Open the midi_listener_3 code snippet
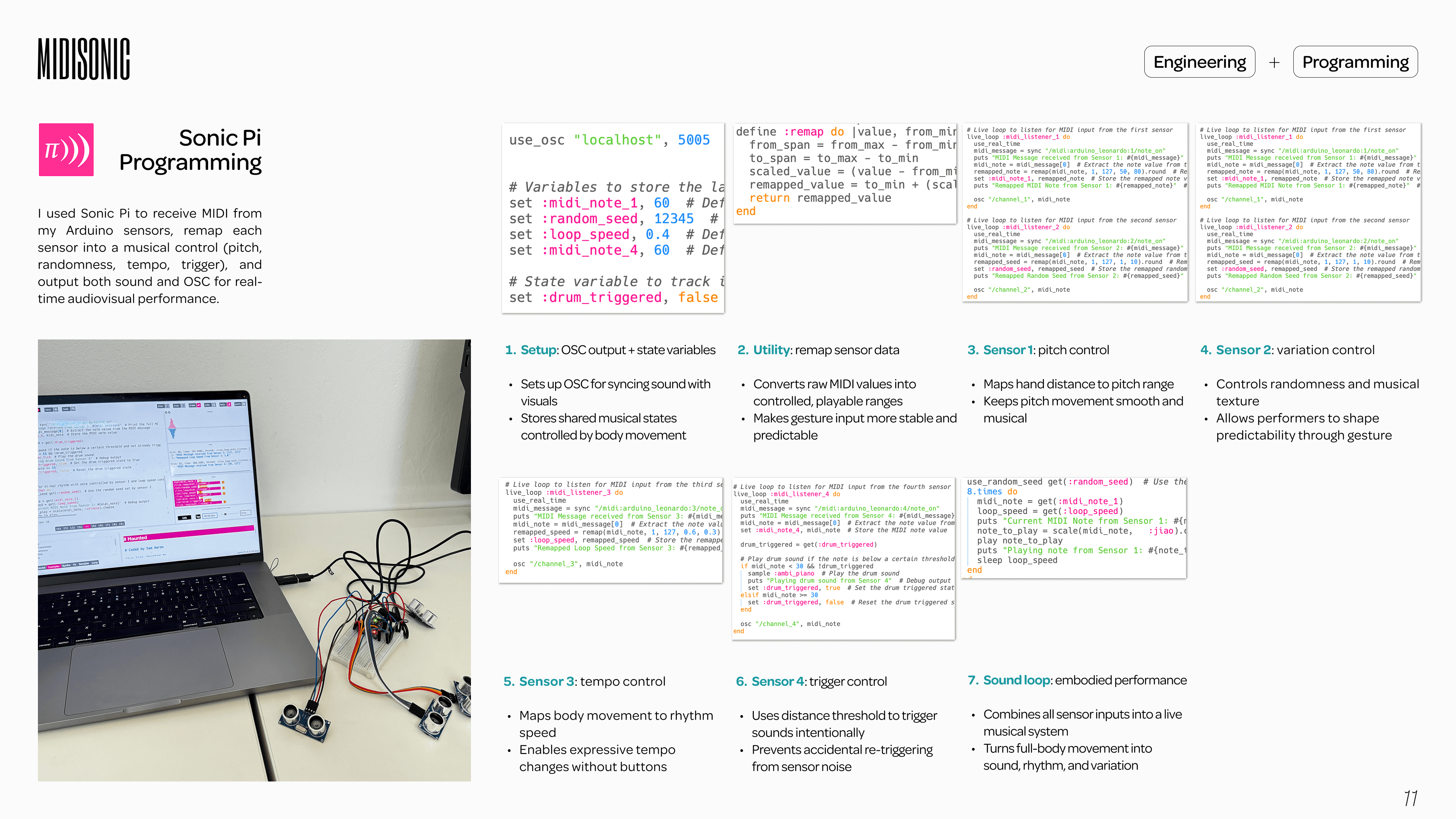 [611, 529]
